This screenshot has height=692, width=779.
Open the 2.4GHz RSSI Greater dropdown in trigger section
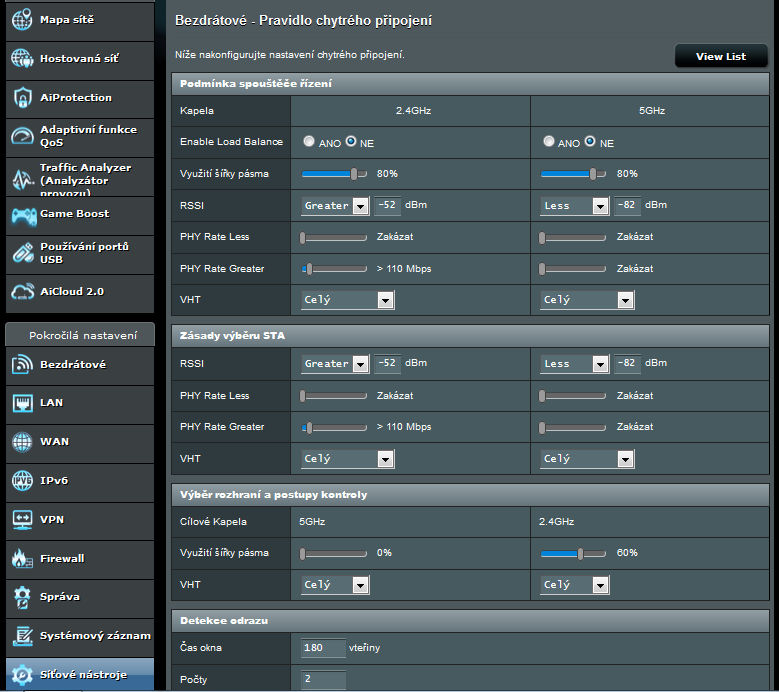pos(335,206)
